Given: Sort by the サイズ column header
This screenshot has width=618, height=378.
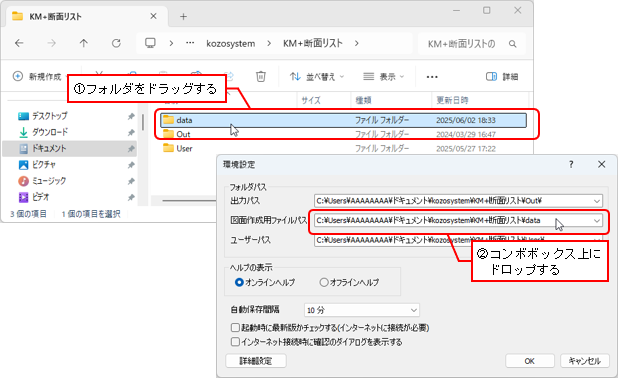Looking at the screenshot, I should point(311,100).
